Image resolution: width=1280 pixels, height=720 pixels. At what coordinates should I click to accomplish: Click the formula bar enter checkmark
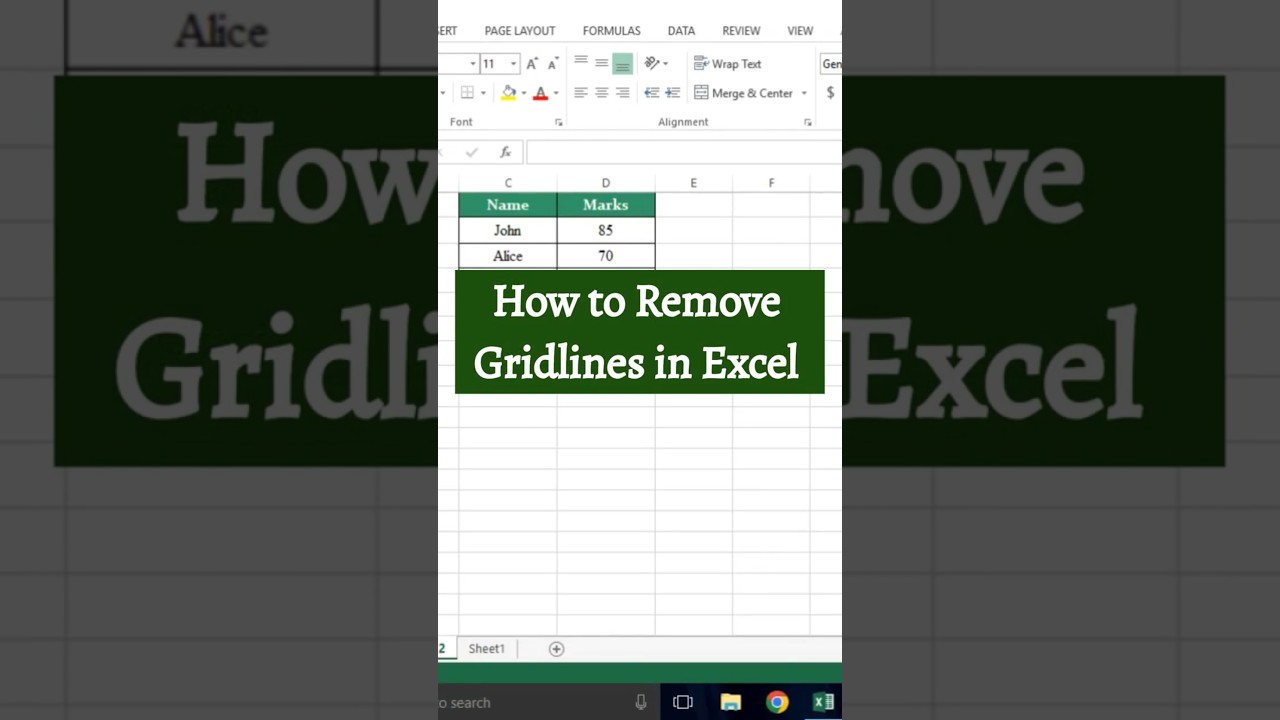(472, 152)
